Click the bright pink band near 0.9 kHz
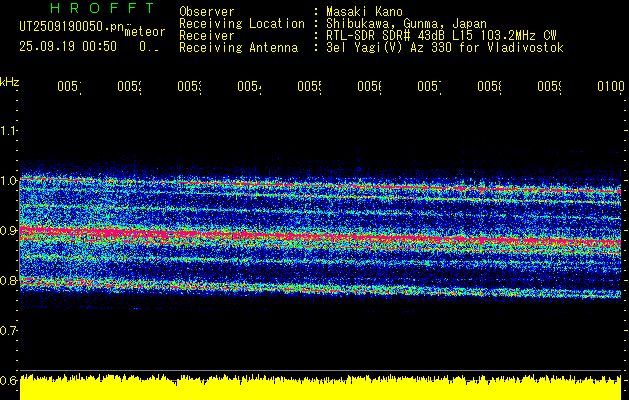The image size is (629, 400). 321,237
